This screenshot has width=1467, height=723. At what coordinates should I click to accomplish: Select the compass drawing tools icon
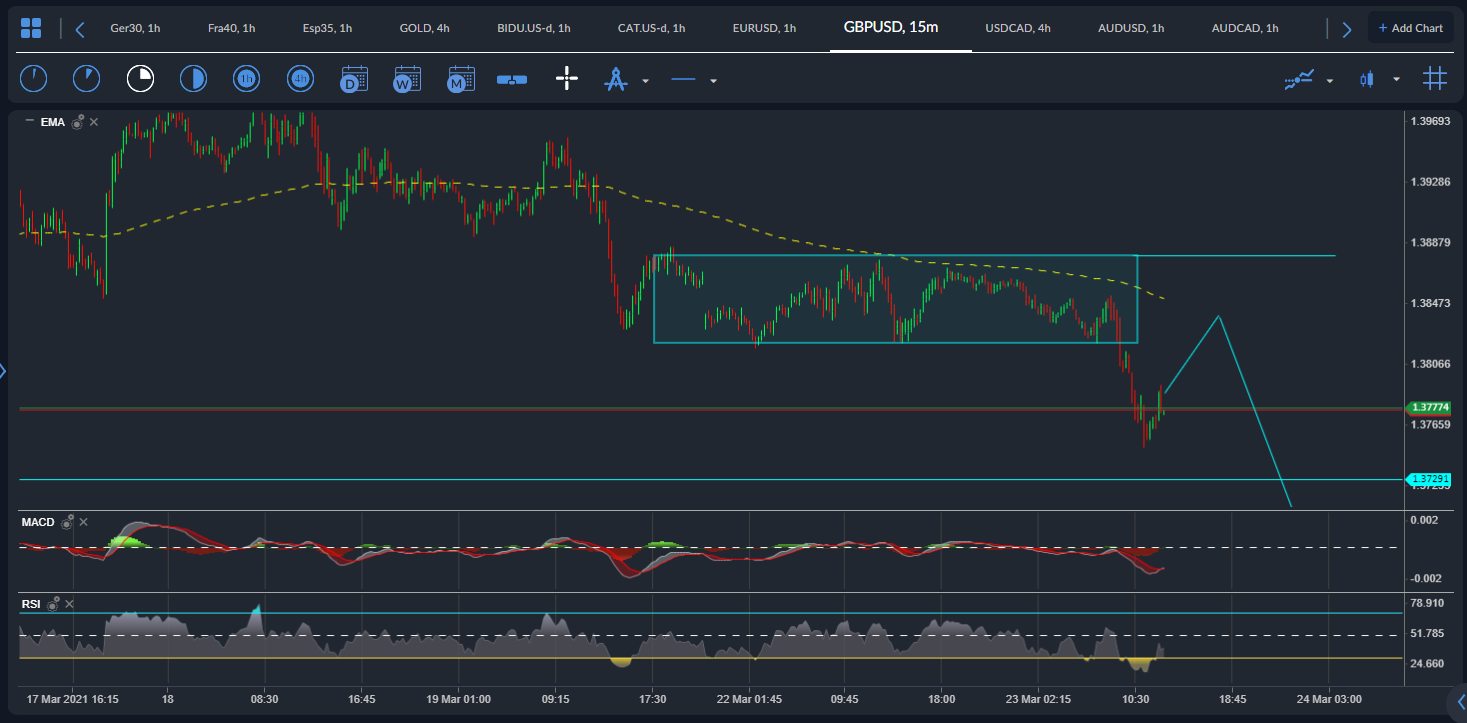pos(615,79)
